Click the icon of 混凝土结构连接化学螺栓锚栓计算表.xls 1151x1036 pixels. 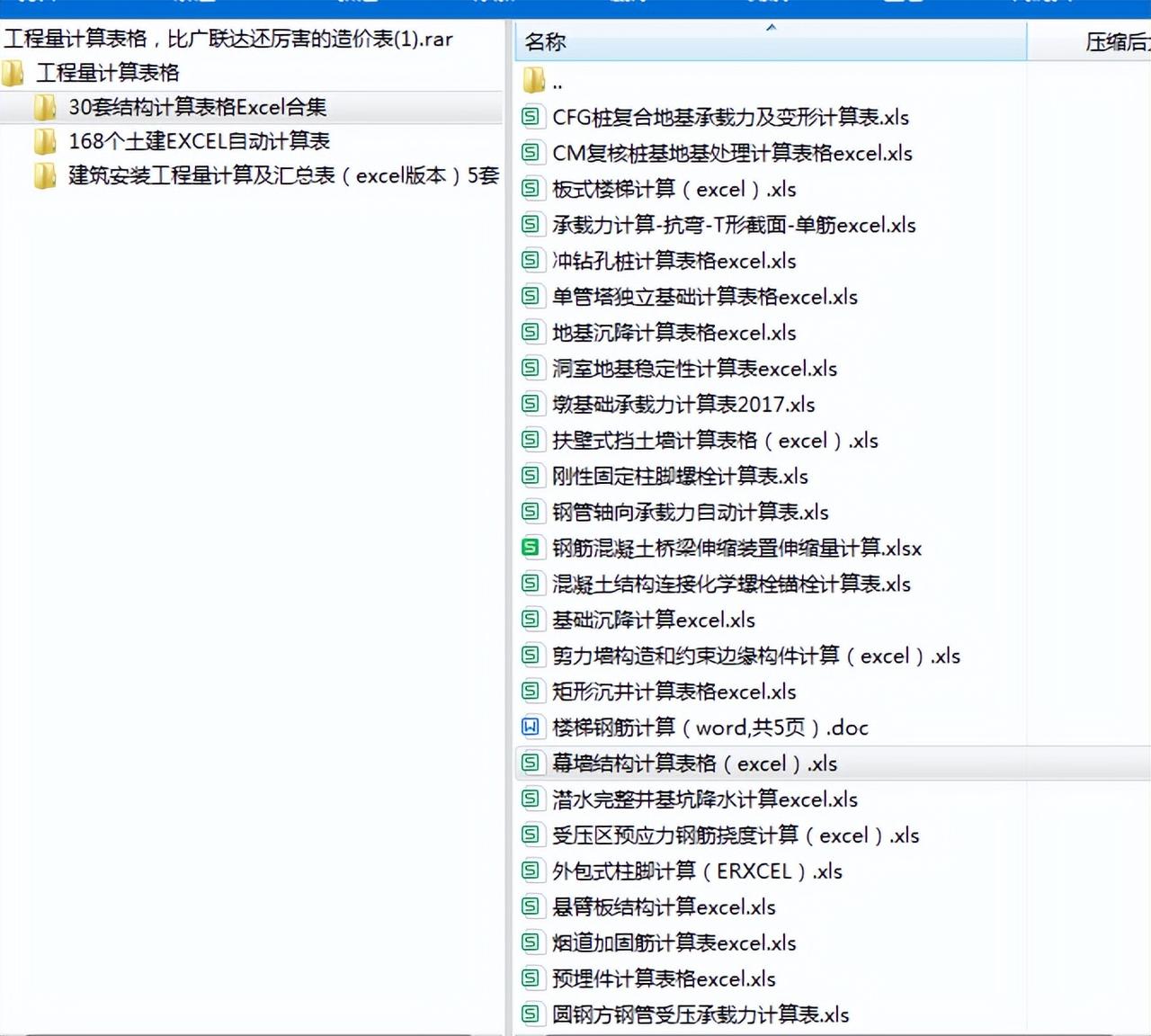coord(531,584)
